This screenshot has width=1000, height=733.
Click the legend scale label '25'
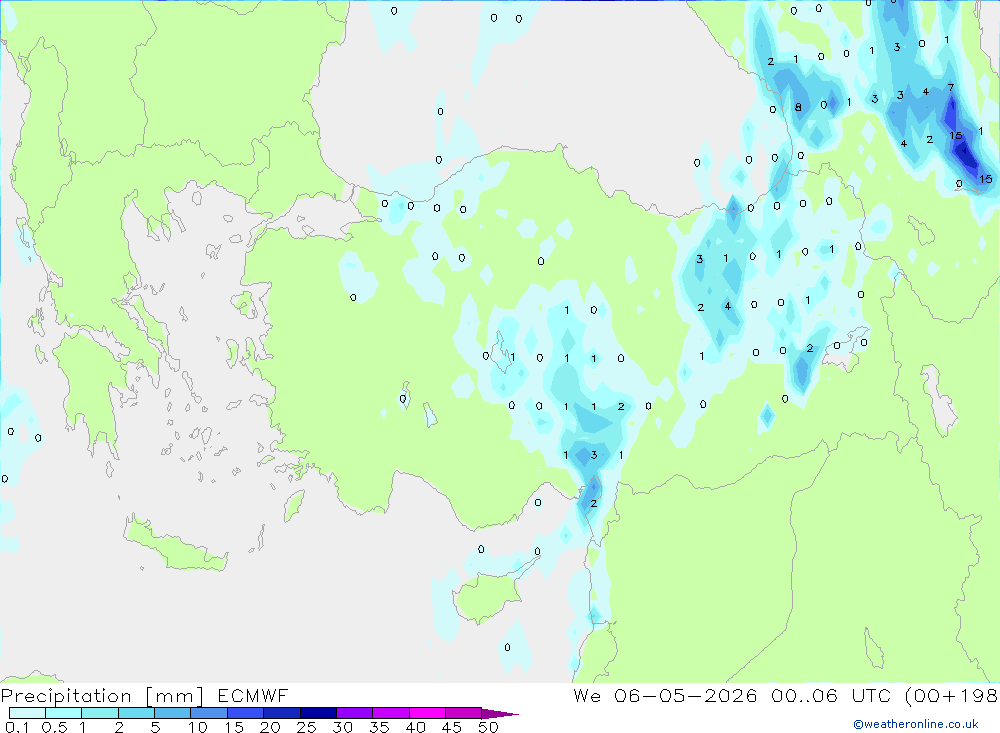307,727
